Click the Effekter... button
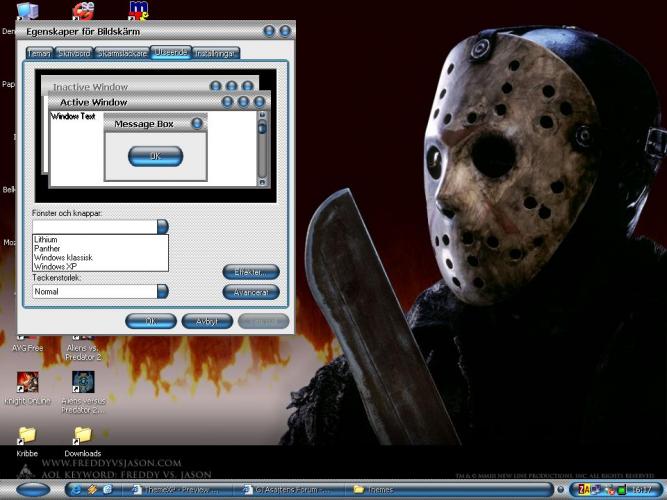Screen dimensions: 667x500 coord(250,272)
